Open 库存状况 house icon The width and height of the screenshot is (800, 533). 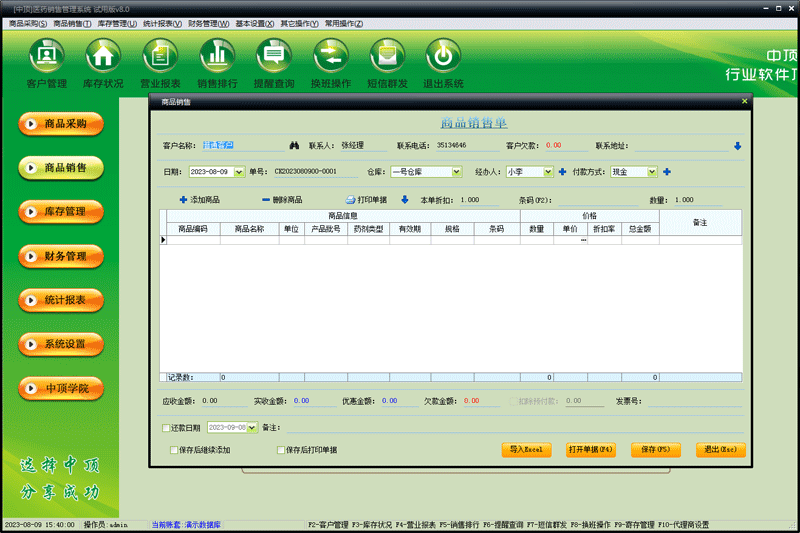[x=103, y=55]
